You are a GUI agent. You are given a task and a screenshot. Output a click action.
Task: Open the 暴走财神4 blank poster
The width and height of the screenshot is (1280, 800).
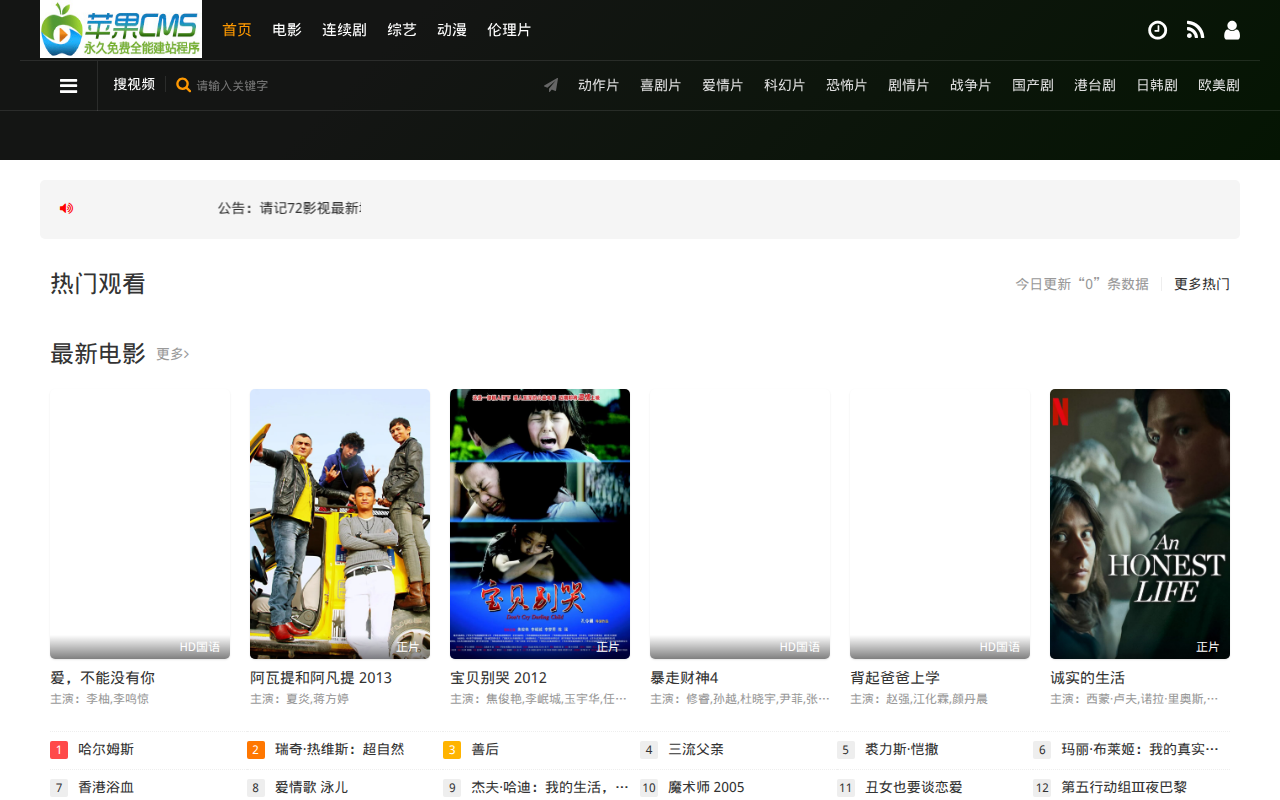tap(740, 524)
